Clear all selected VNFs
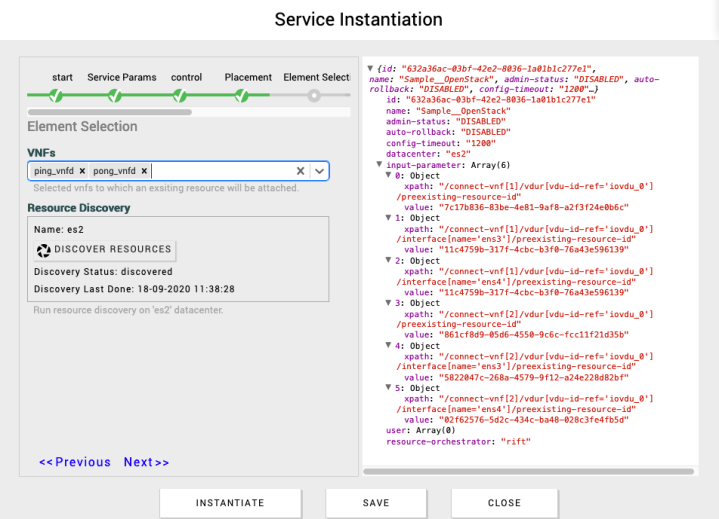 coord(299,171)
